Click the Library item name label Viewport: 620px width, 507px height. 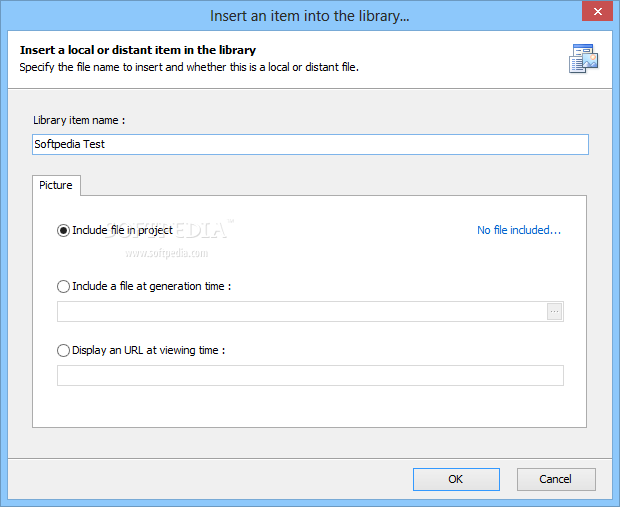(x=79, y=120)
